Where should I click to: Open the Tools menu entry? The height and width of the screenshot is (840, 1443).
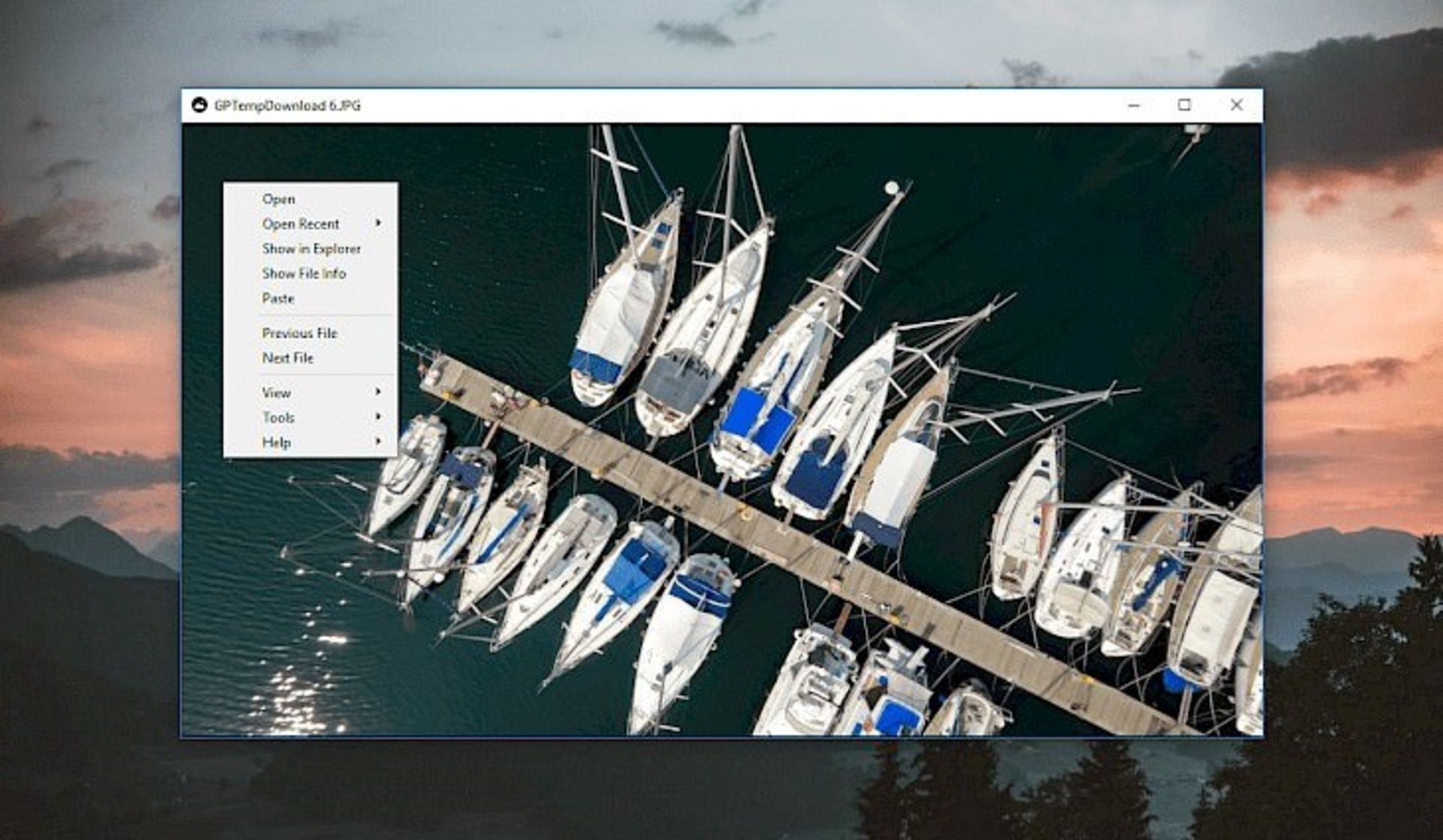tap(278, 417)
